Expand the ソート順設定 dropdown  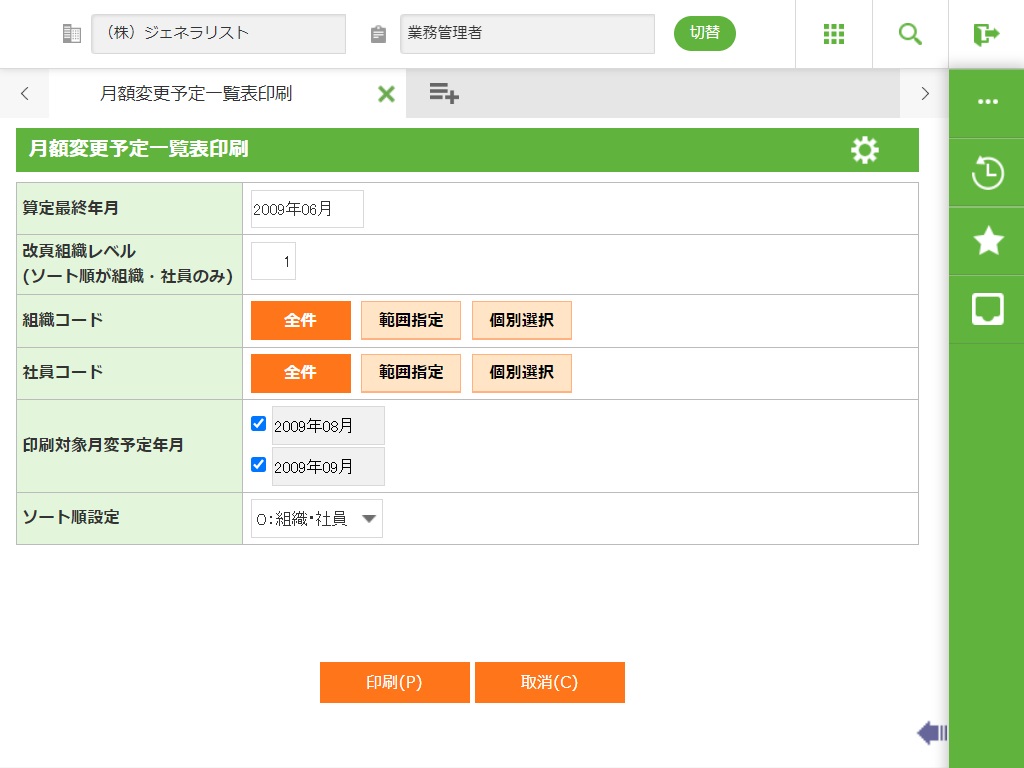316,519
